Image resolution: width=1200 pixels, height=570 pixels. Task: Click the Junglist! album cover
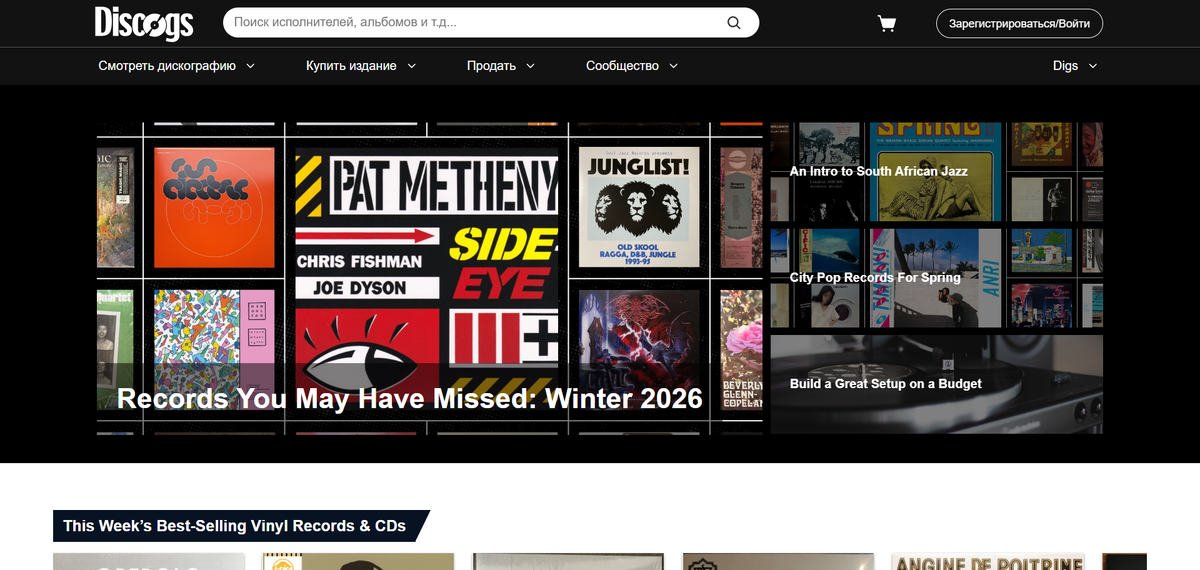640,207
